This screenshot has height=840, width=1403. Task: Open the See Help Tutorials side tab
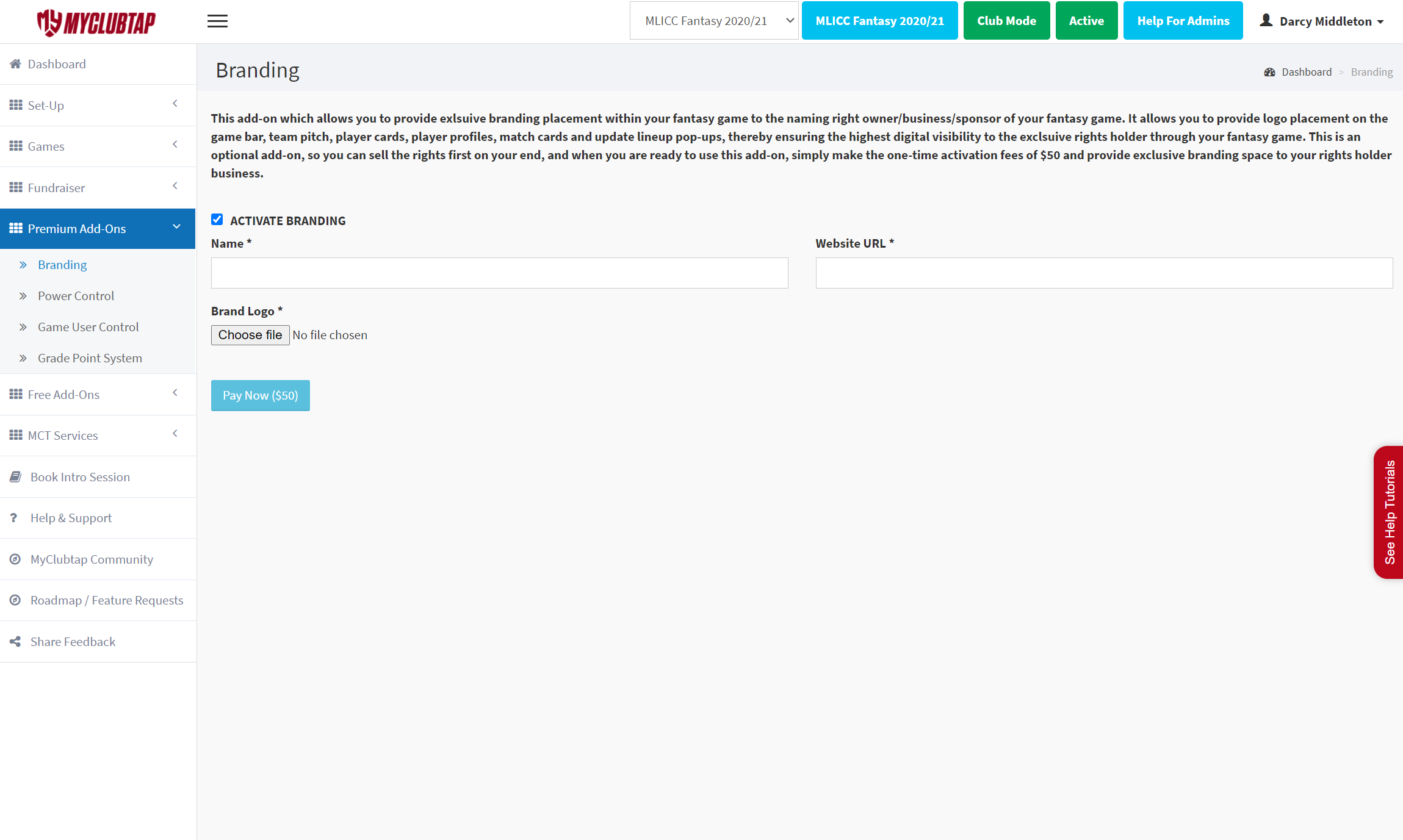pyautogui.click(x=1389, y=512)
